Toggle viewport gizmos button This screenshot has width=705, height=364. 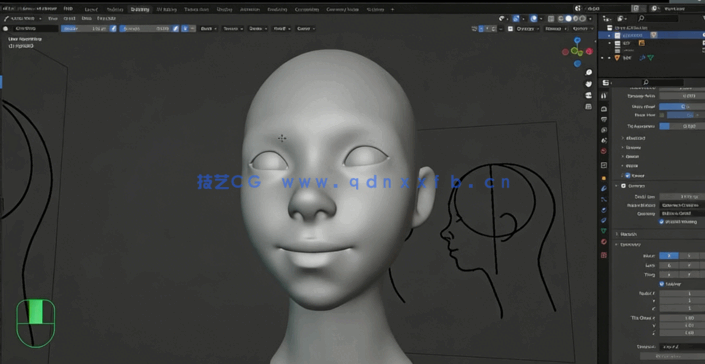[x=516, y=18]
